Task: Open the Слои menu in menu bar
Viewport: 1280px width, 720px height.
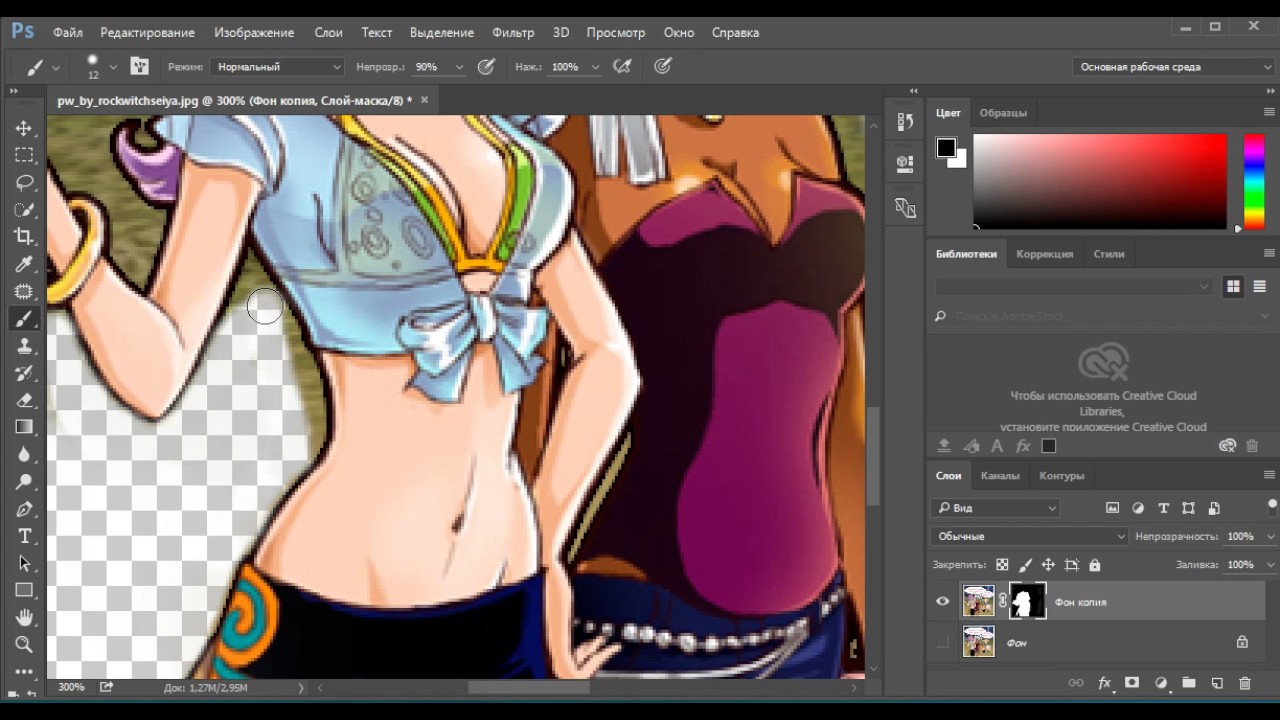Action: (328, 32)
